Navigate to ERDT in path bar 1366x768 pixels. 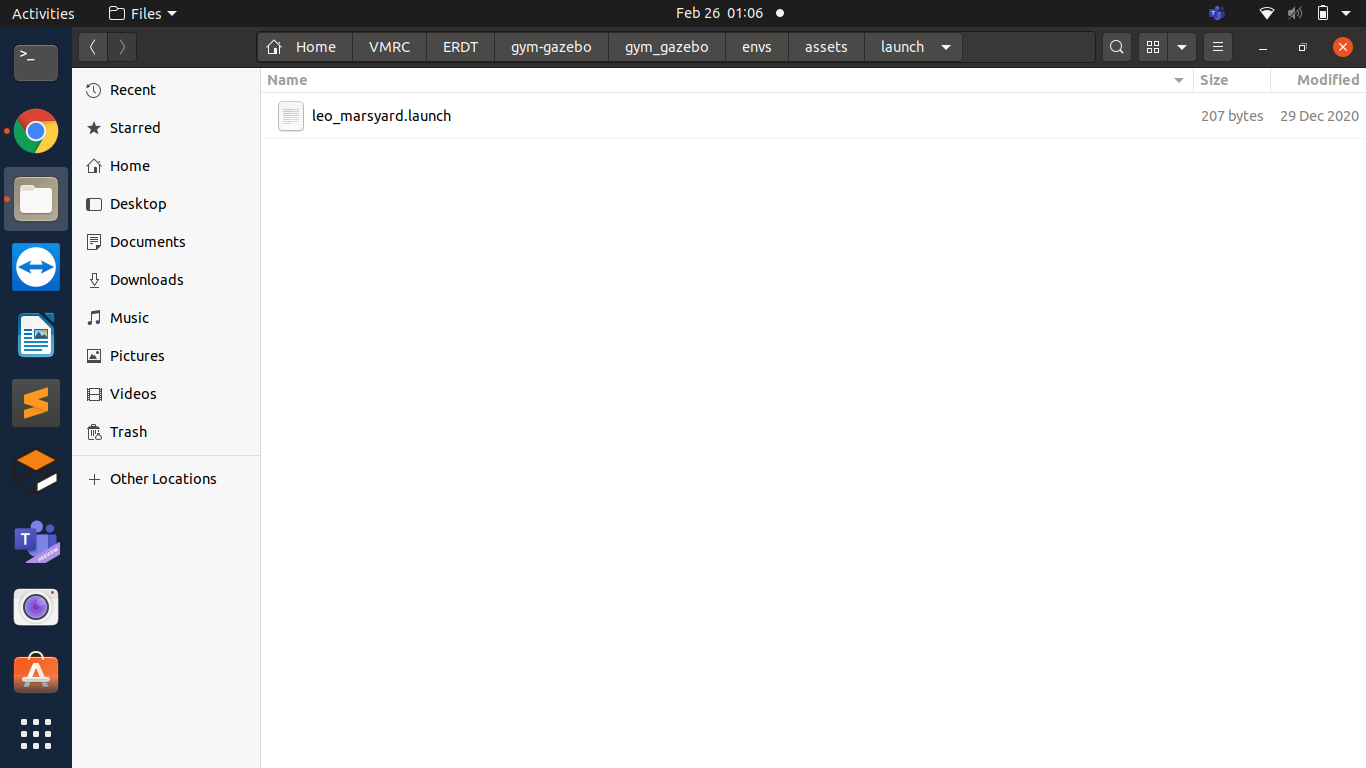(460, 47)
